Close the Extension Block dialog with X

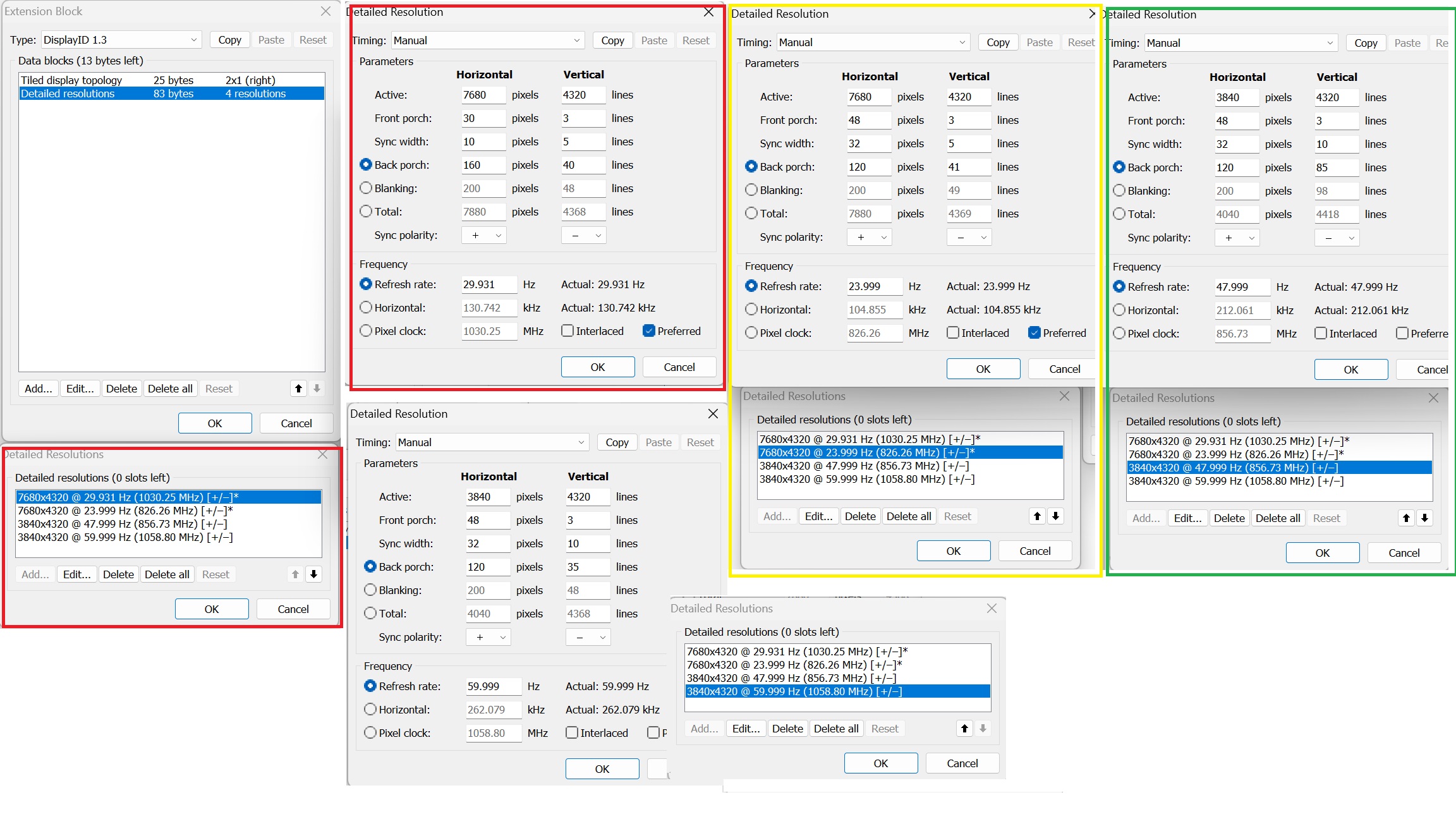(325, 11)
